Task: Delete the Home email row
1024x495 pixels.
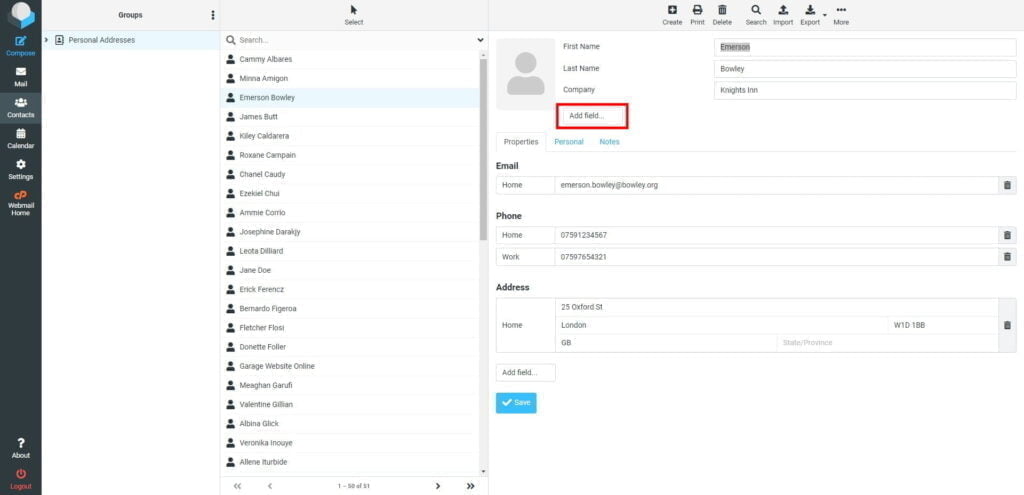Action: point(1007,185)
